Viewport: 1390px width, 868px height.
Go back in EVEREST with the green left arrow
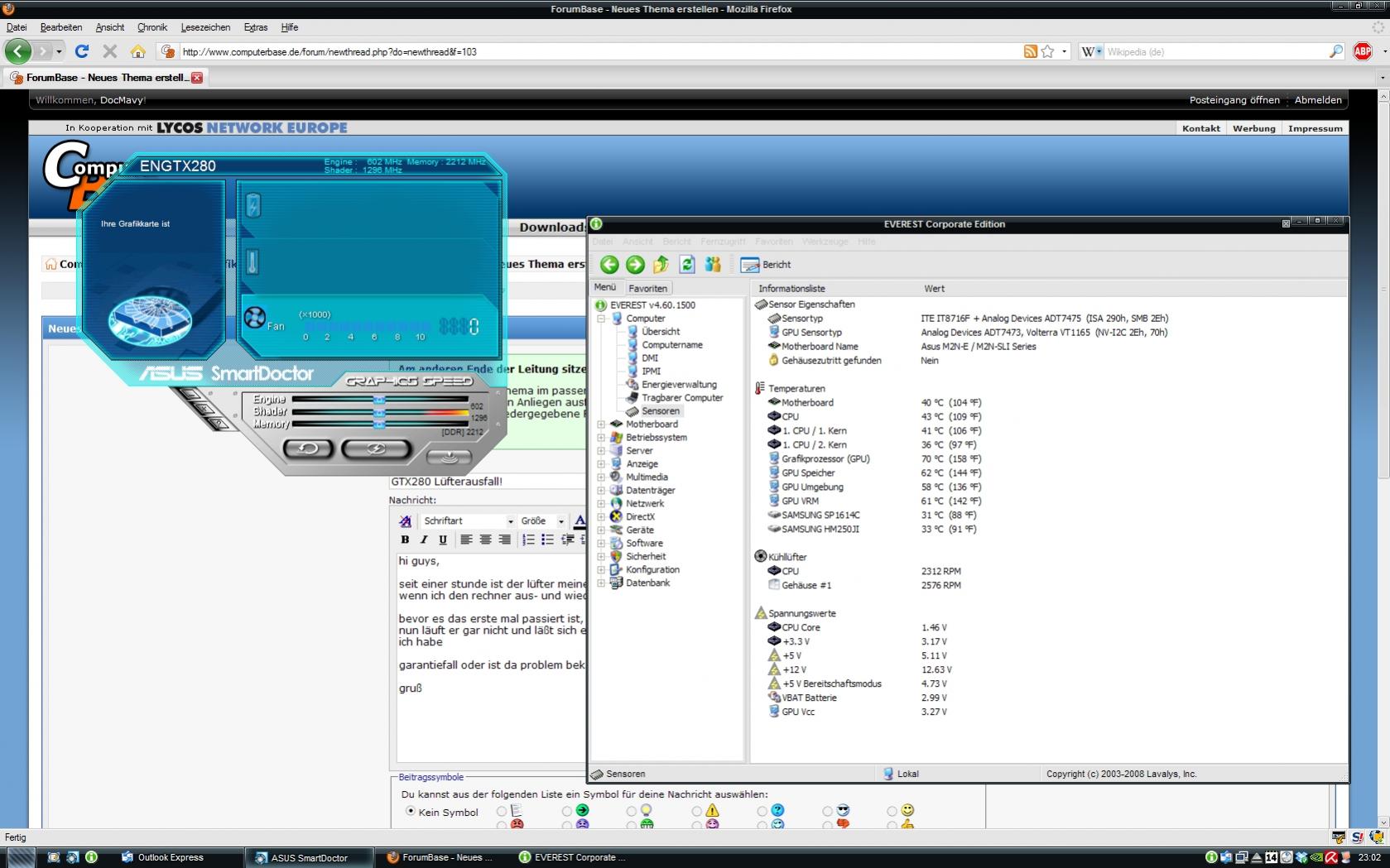tap(609, 264)
